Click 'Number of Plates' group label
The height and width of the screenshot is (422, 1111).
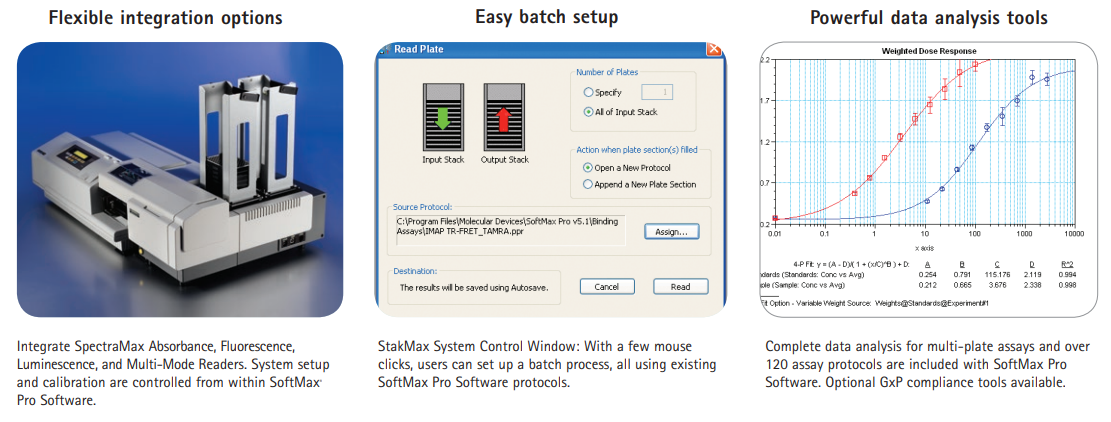coord(607,72)
